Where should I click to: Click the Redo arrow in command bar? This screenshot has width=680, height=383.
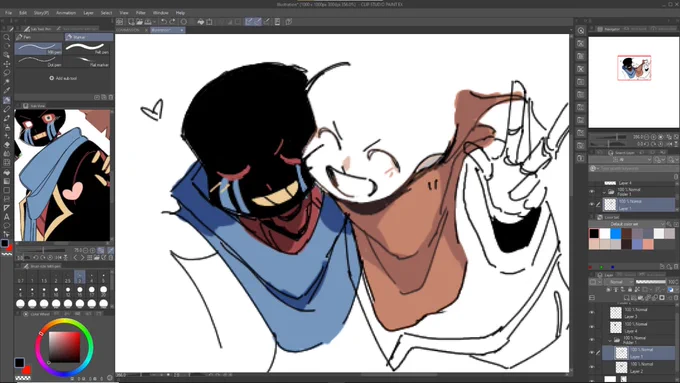click(x=172, y=22)
